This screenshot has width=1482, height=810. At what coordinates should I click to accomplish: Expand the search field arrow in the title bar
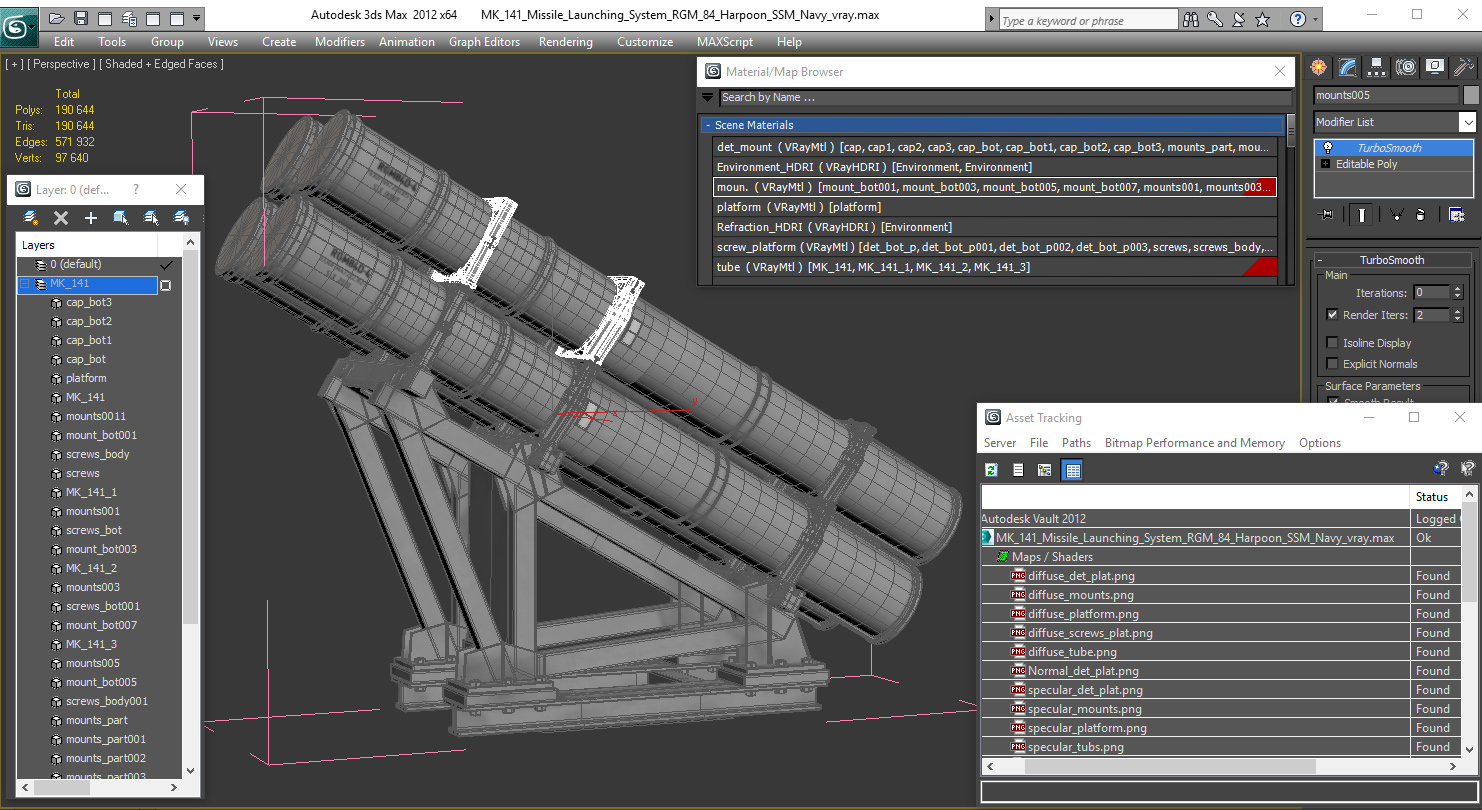click(x=991, y=19)
